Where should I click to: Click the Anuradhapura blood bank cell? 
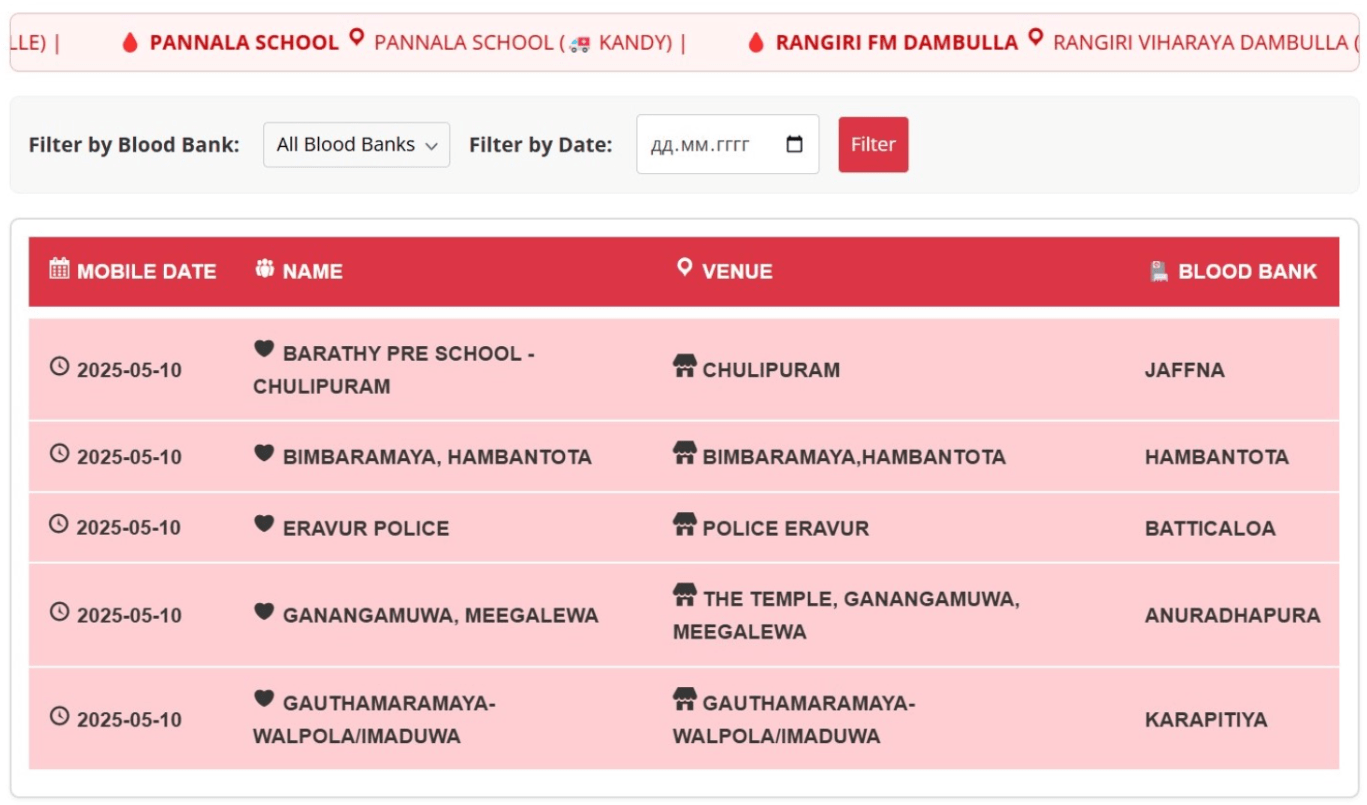(1232, 616)
